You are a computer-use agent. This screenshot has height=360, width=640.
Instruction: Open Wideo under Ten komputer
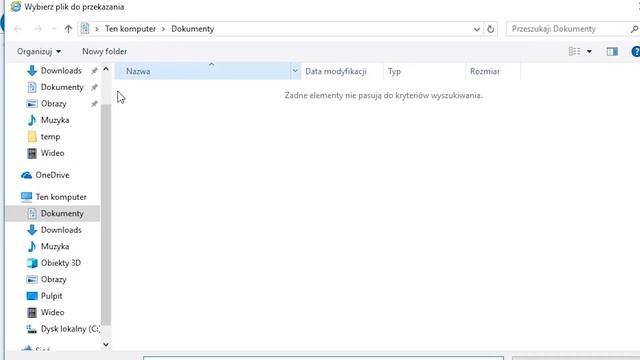coord(52,312)
